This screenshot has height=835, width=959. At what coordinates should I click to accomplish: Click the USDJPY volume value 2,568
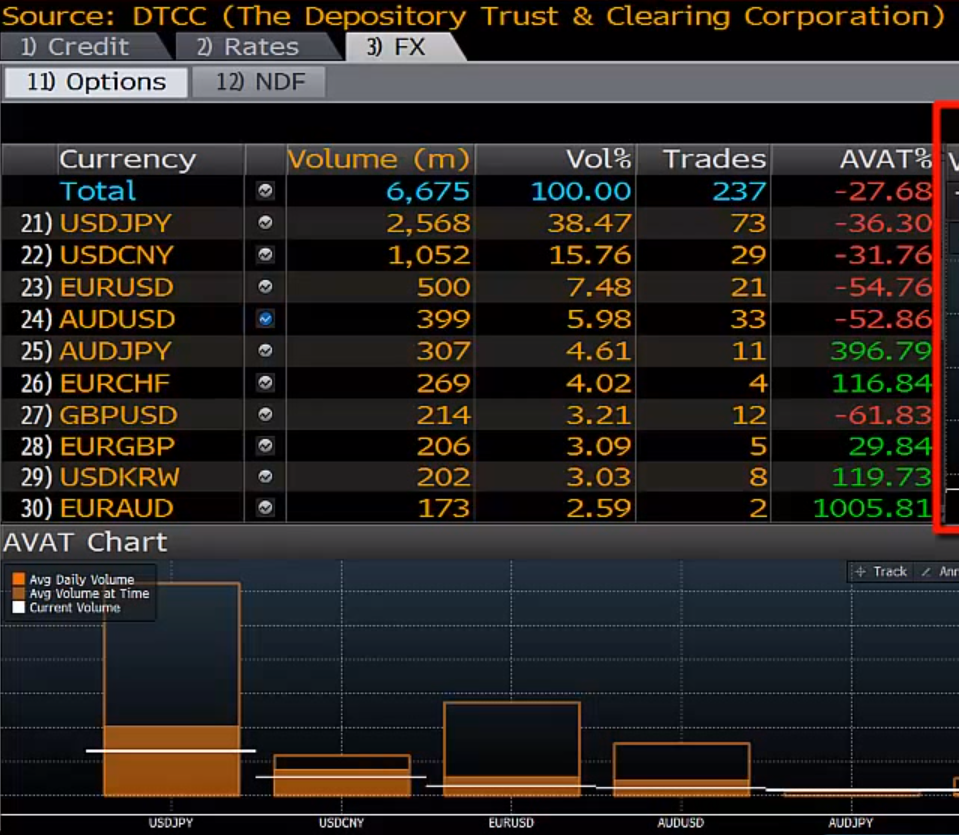[428, 223]
